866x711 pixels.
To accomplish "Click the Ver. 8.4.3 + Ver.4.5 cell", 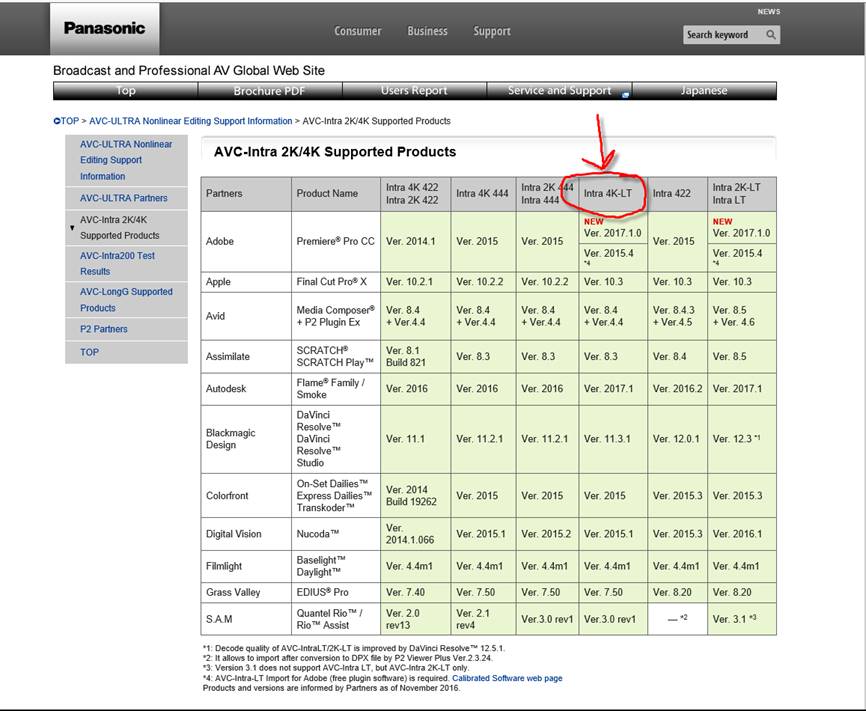I will click(x=677, y=316).
